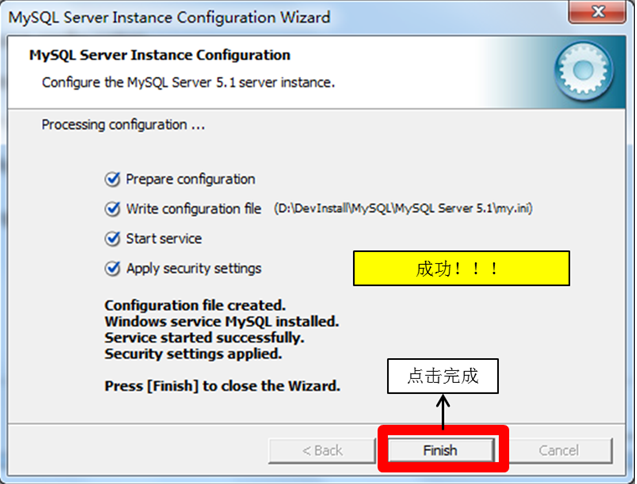Click the Prepare configuration check icon
This screenshot has width=637, height=484.
click(x=113, y=179)
